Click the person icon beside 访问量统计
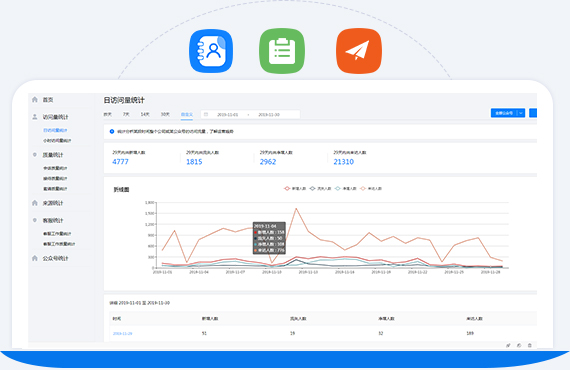The height and width of the screenshot is (370, 570). point(35,117)
